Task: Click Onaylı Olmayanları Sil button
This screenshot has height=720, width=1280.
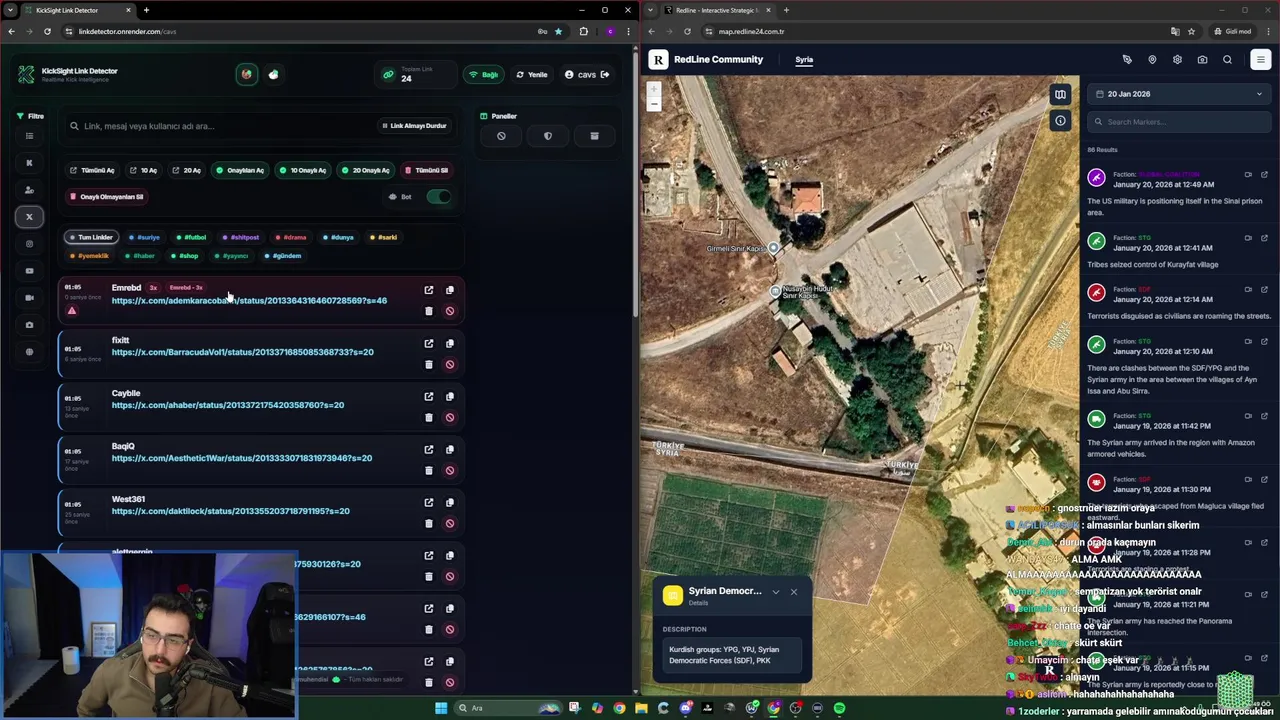Action: [x=106, y=197]
